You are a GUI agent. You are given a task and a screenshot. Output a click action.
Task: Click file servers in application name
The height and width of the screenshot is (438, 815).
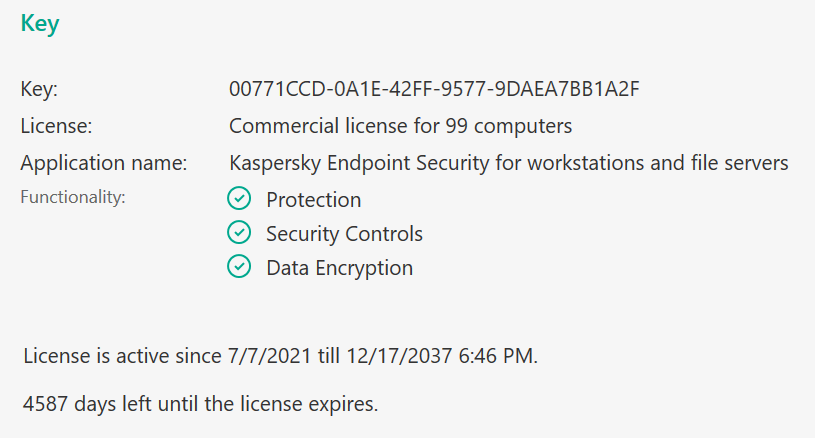click(739, 163)
